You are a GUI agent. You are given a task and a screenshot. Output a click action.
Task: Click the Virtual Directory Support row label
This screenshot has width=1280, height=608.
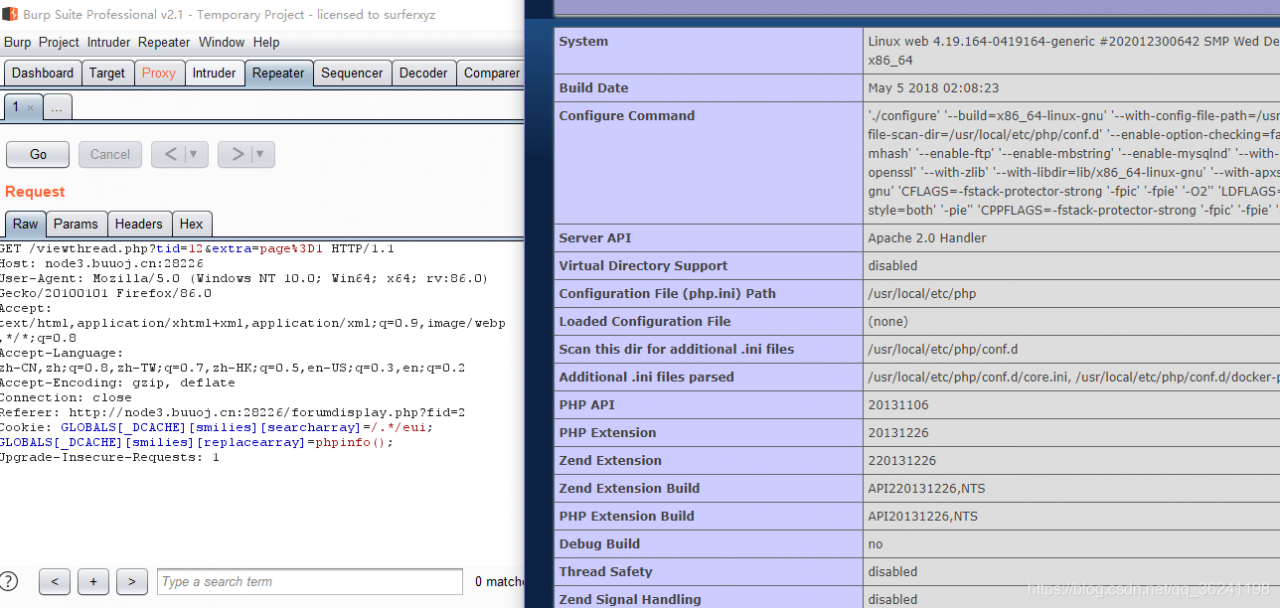pos(643,266)
